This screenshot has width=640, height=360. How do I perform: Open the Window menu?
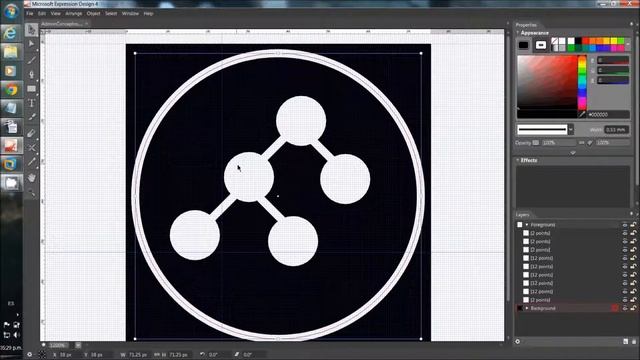130,13
